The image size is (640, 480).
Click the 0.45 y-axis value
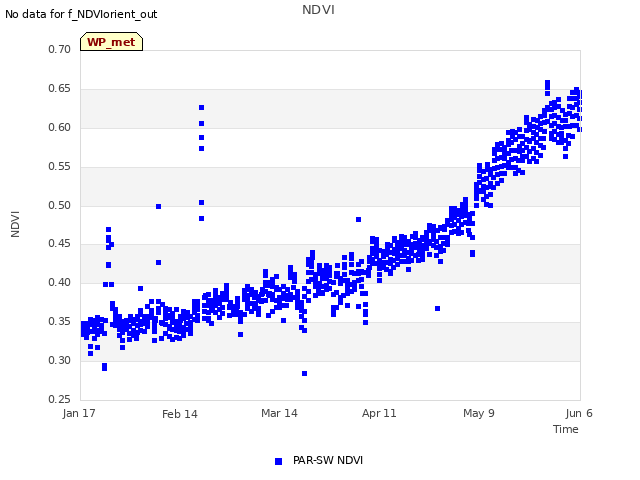pyautogui.click(x=59, y=244)
